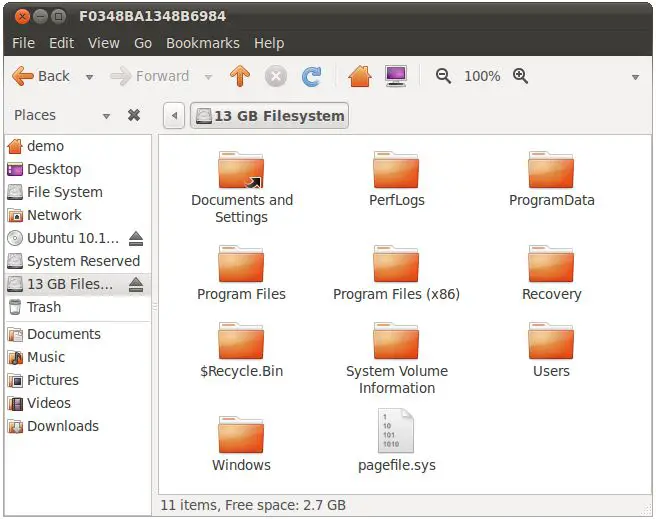Click the Reload button in the toolbar
This screenshot has width=656, height=519.
(312, 76)
